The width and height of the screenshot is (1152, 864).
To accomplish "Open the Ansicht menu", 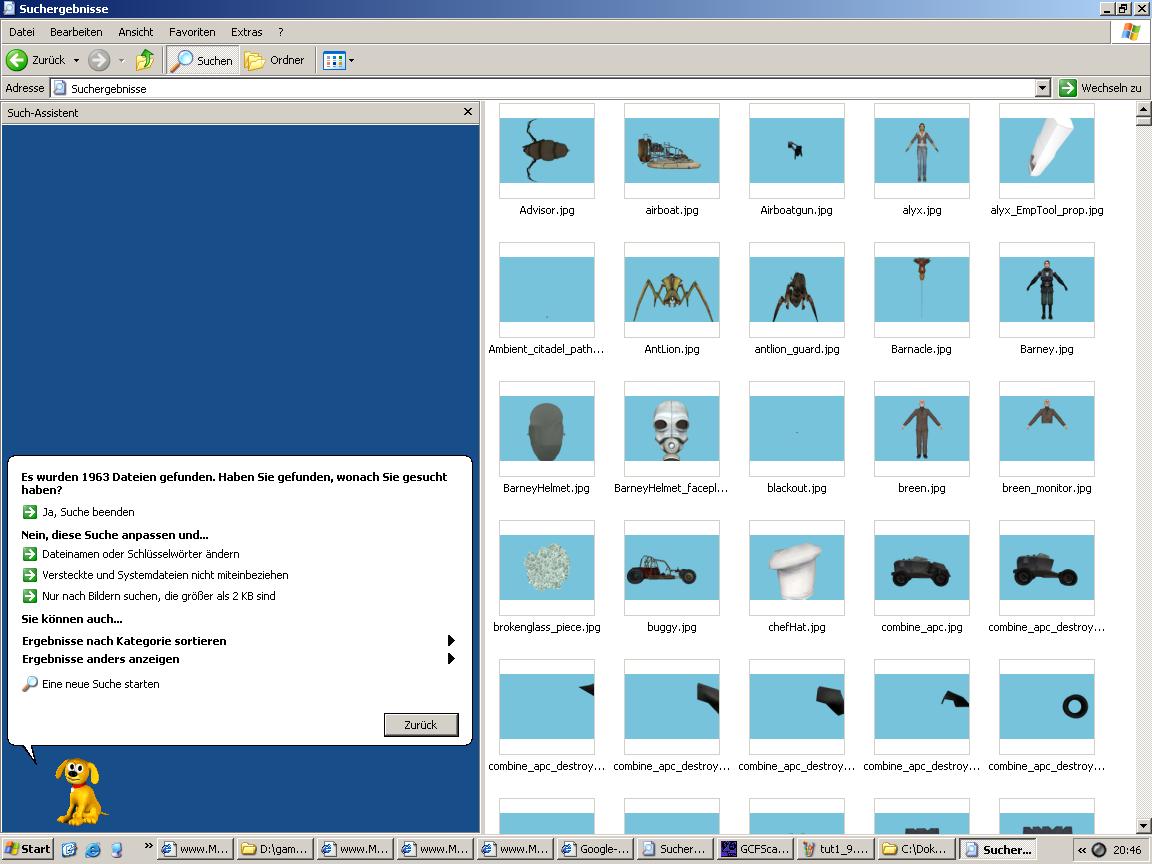I will point(136,32).
